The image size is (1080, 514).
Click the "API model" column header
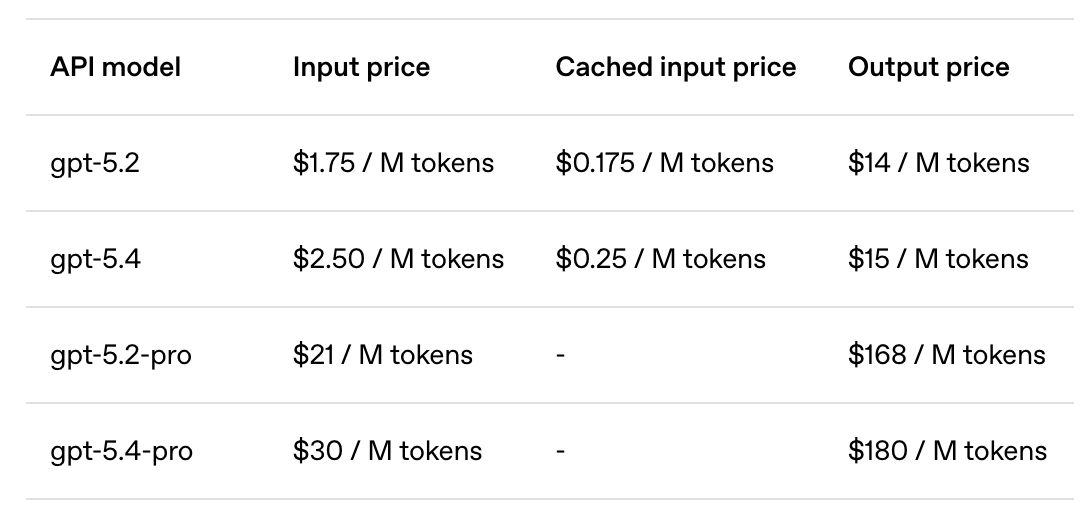[116, 67]
